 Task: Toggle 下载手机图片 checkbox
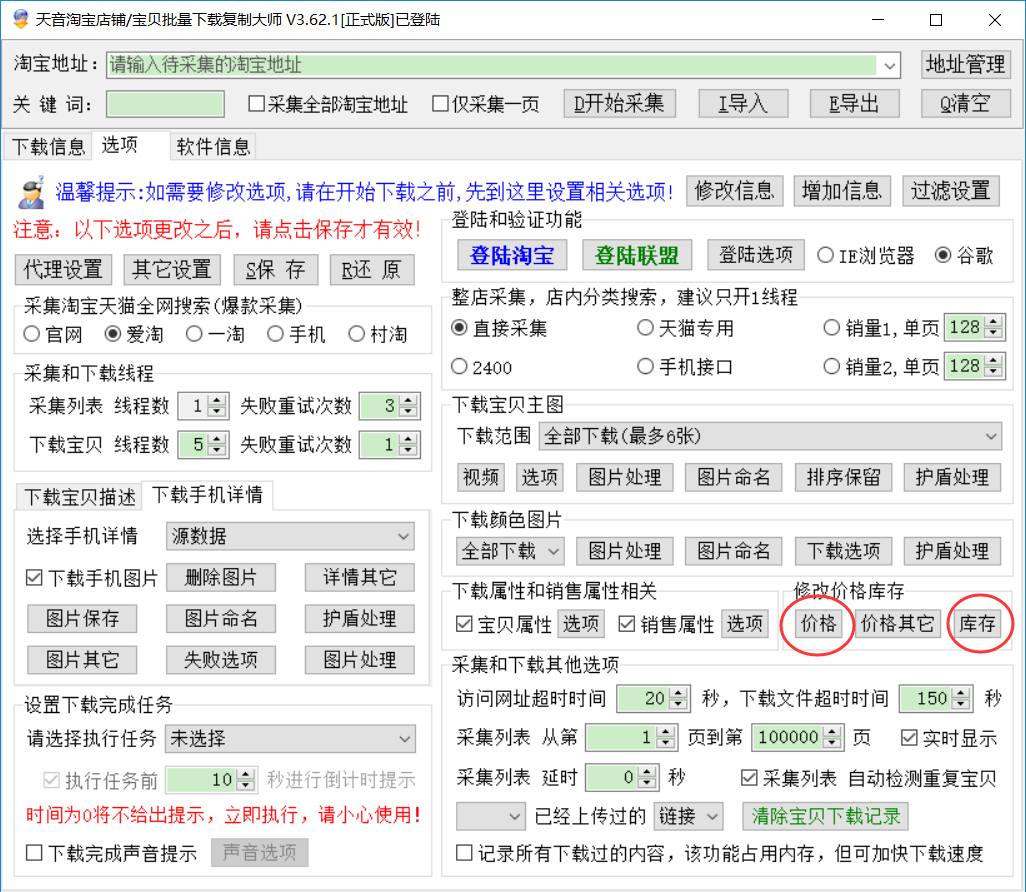pos(34,578)
